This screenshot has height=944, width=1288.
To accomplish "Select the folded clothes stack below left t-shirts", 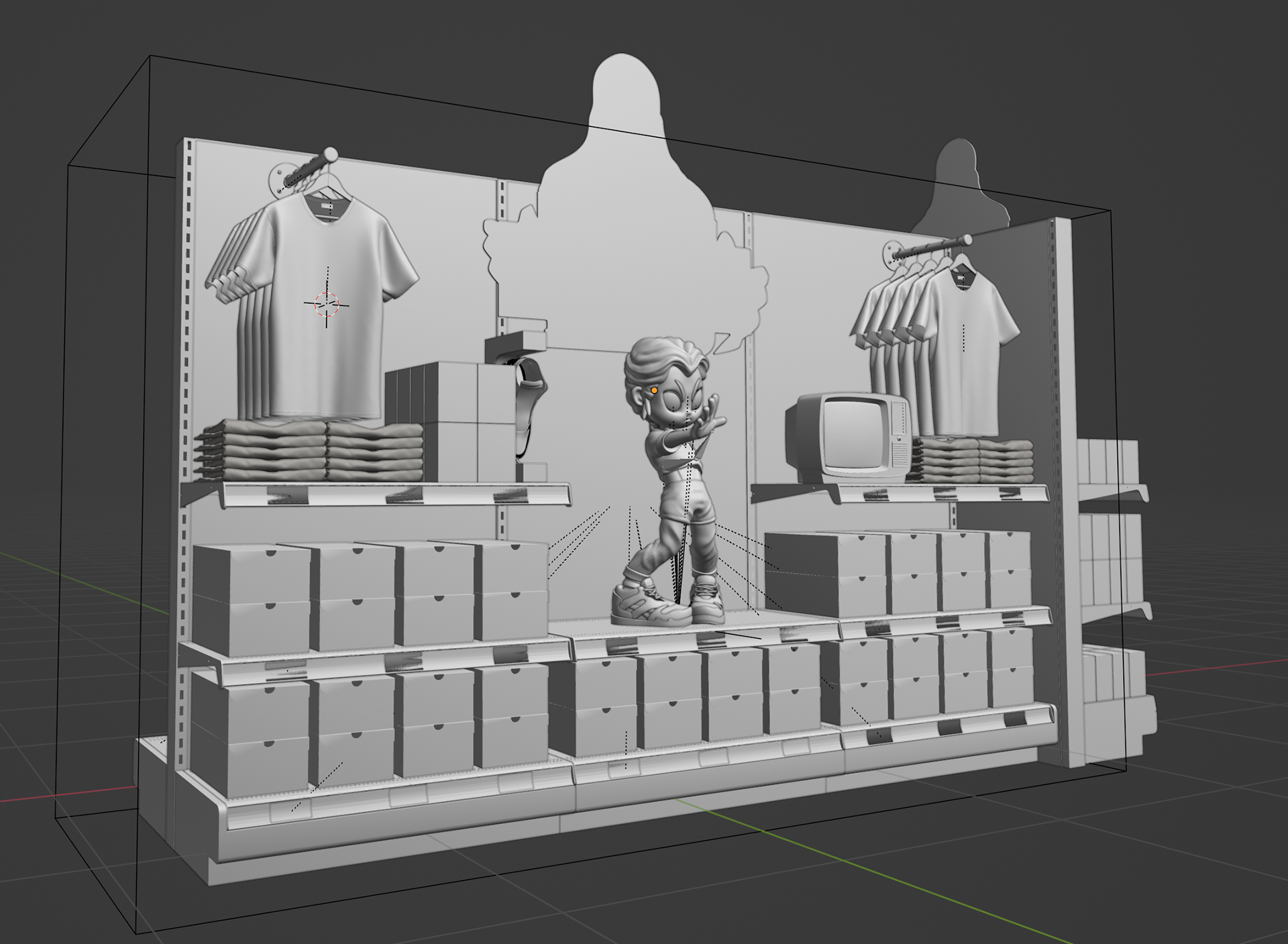I will tap(309, 450).
